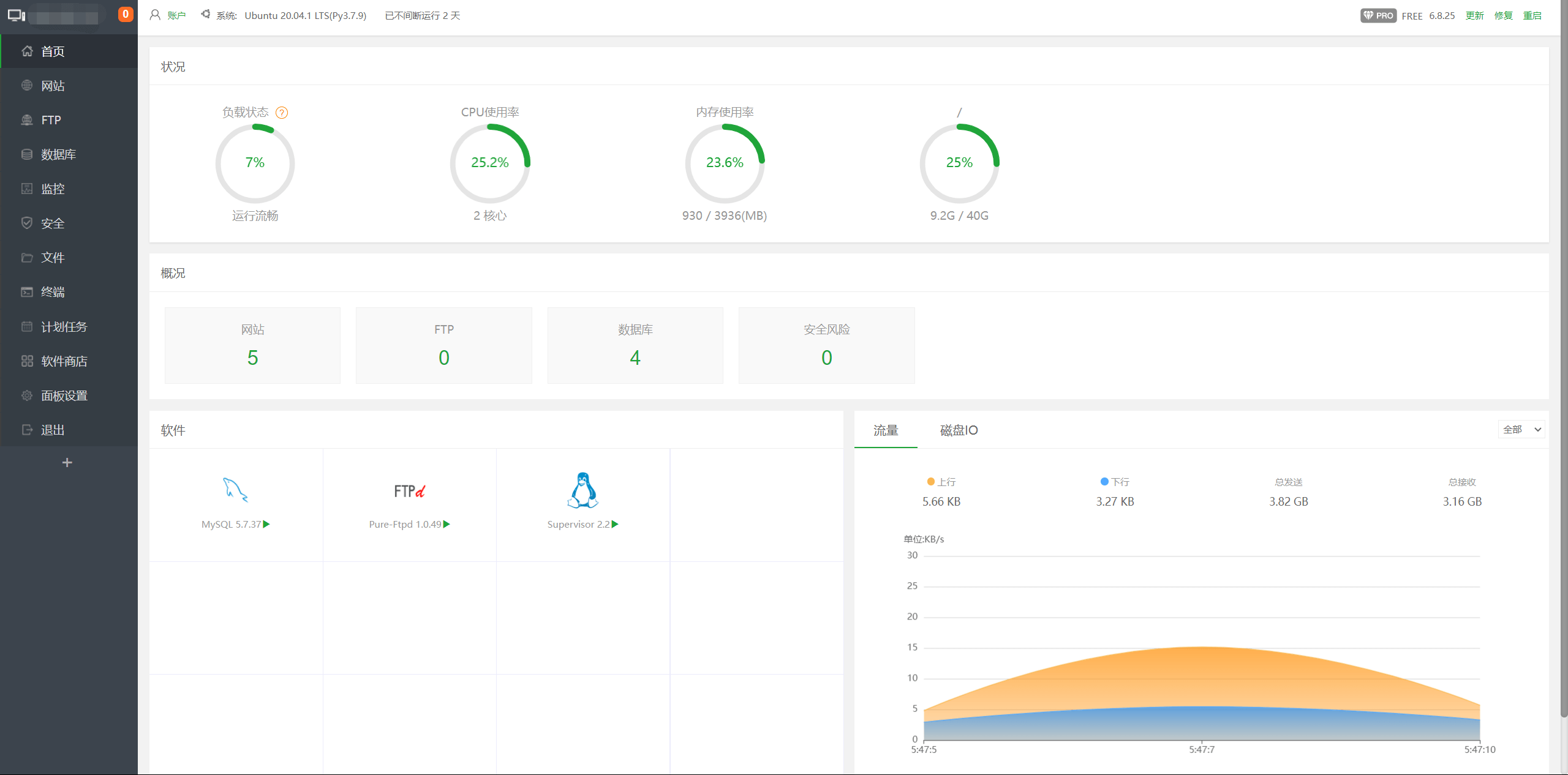1568x775 pixels.
Task: Click the plus icon below sidebar menu
Action: coord(67,463)
